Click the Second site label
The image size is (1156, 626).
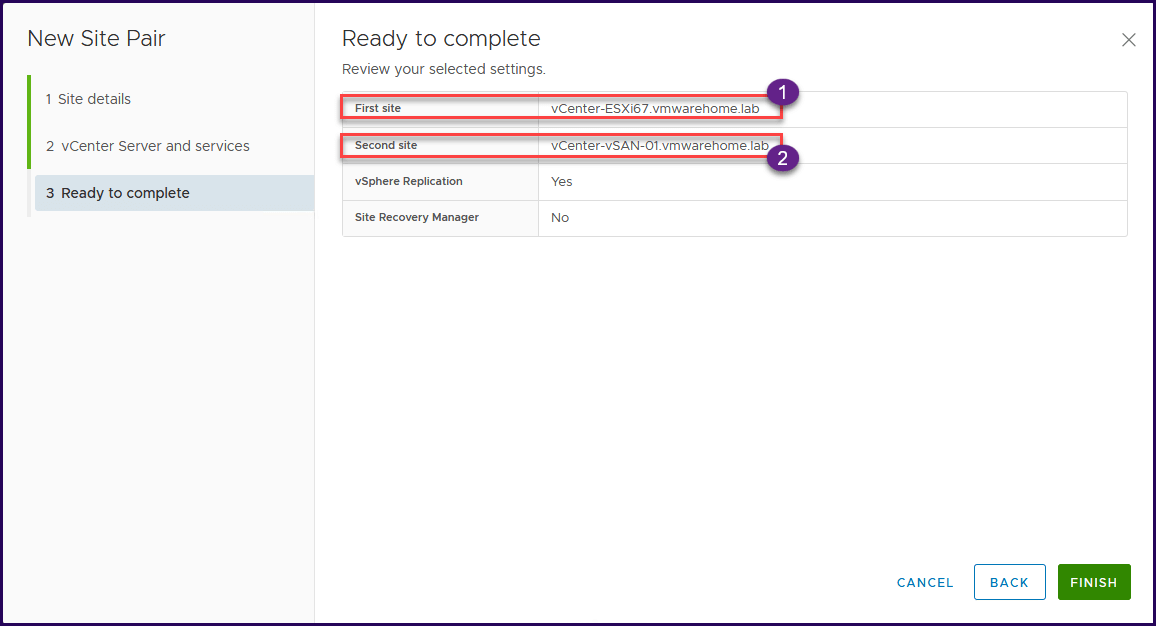(x=386, y=145)
